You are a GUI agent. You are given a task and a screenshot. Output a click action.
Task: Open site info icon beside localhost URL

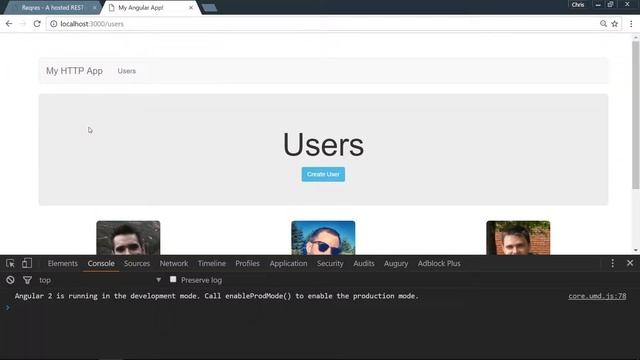click(53, 24)
